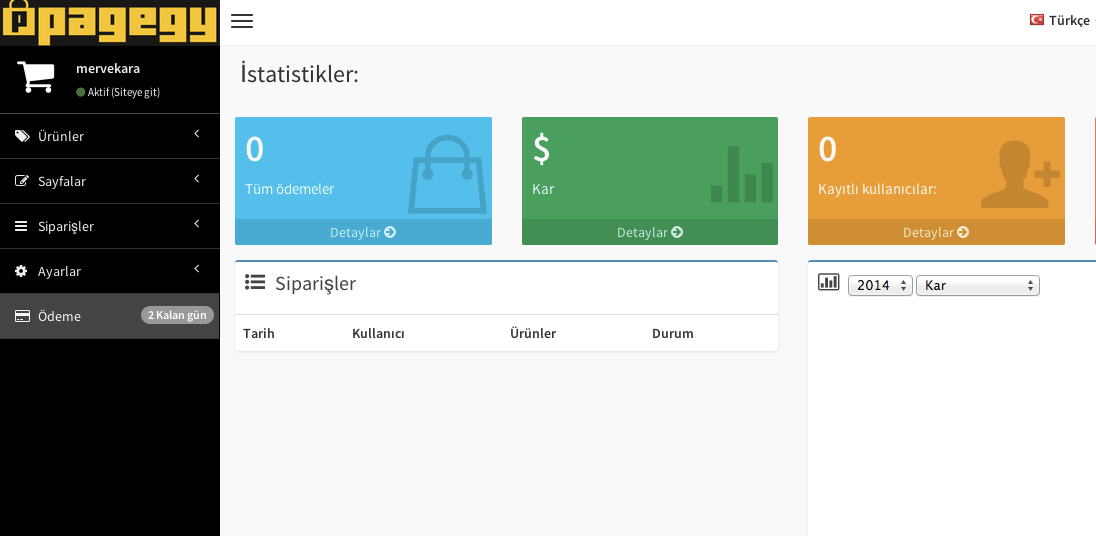Open Detaylar for Tüm ödemeler
This screenshot has width=1096, height=536.
point(363,232)
